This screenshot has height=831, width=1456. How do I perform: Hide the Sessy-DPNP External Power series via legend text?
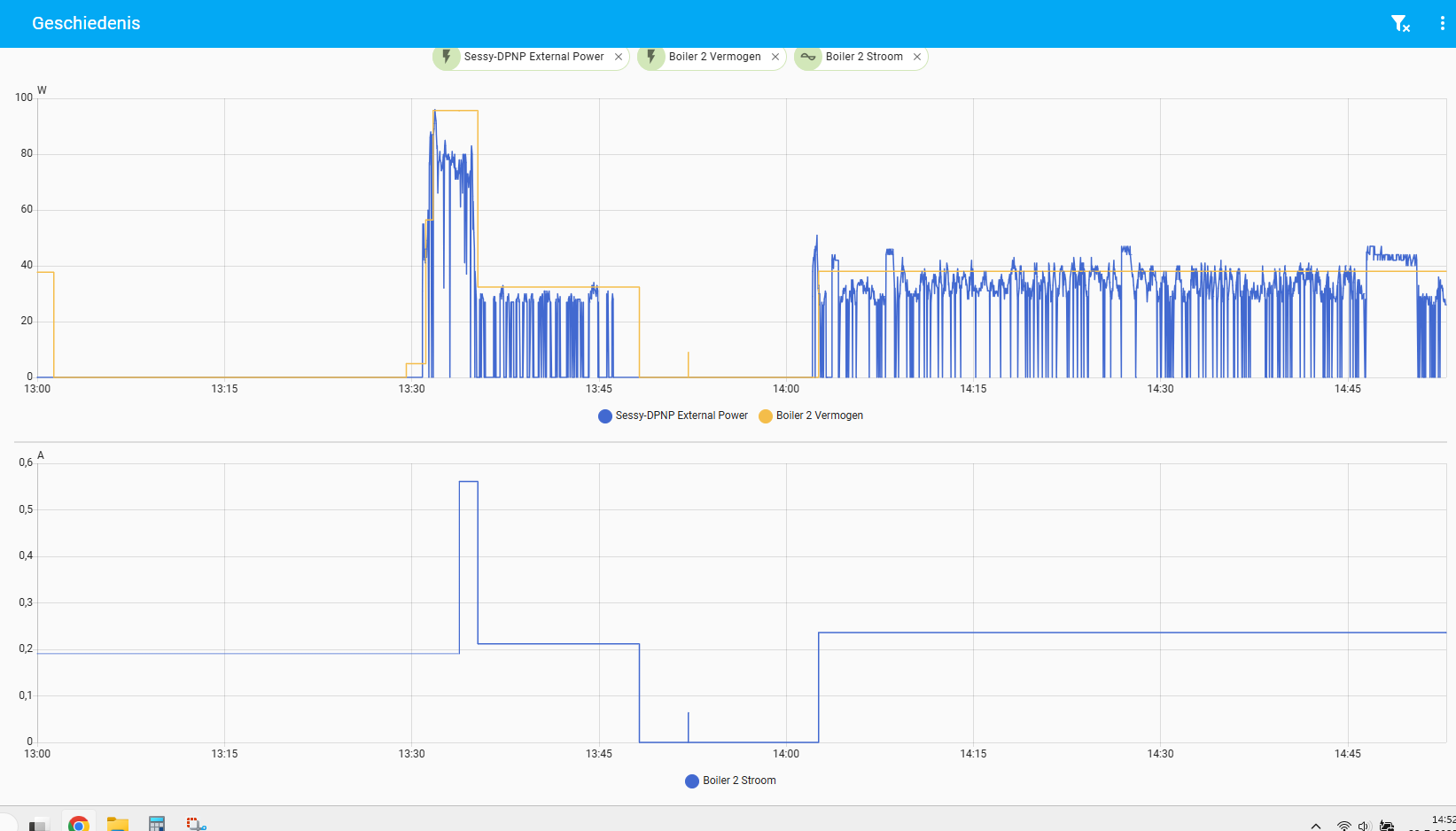coord(681,415)
